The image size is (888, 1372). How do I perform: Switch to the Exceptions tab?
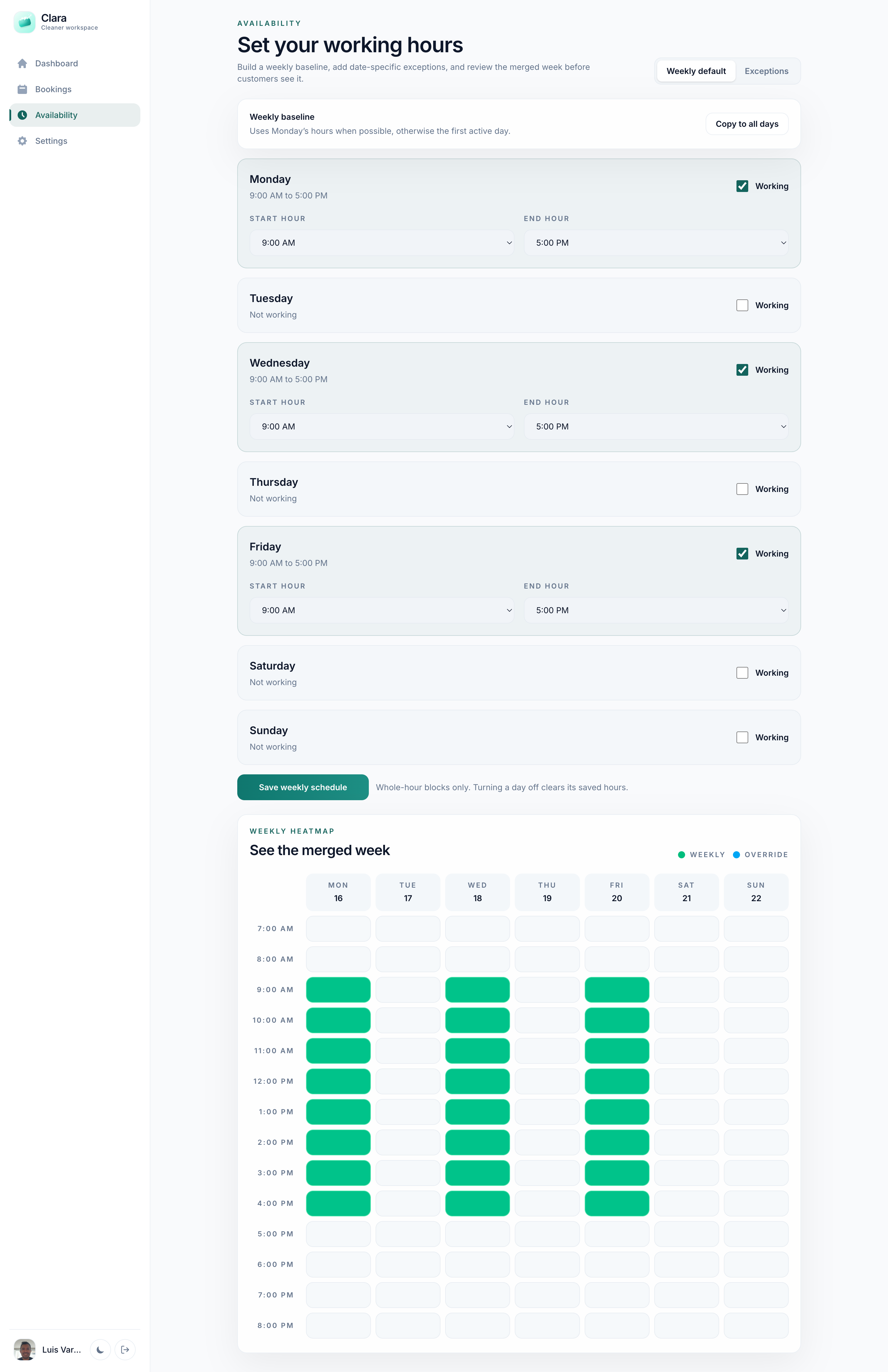coord(766,71)
